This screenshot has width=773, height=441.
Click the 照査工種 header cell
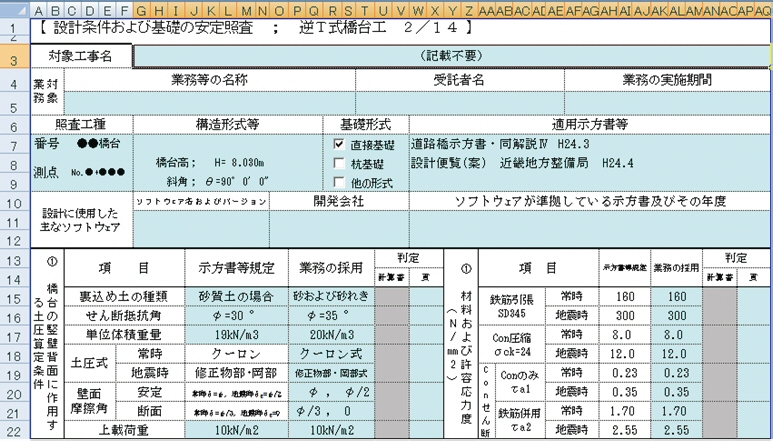click(x=81, y=125)
